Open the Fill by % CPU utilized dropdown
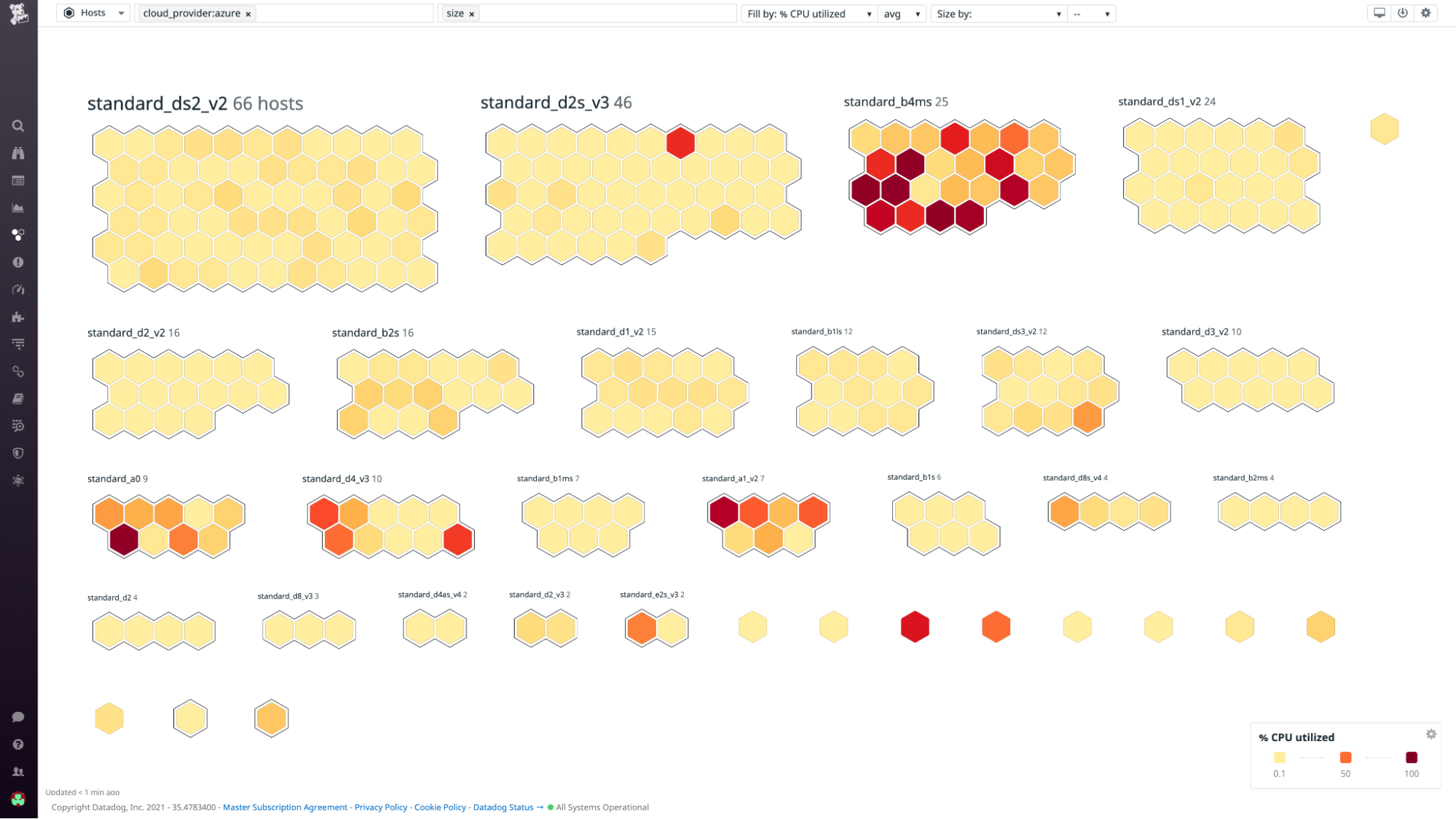 pos(808,13)
